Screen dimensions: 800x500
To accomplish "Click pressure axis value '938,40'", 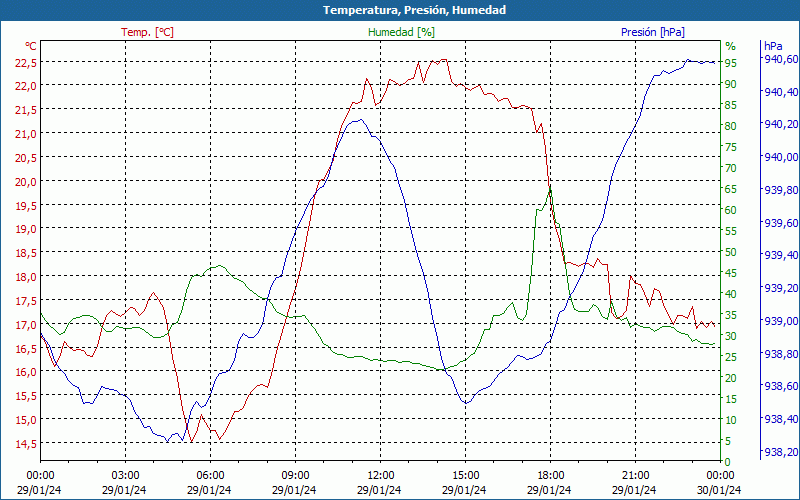I will tap(780, 419).
